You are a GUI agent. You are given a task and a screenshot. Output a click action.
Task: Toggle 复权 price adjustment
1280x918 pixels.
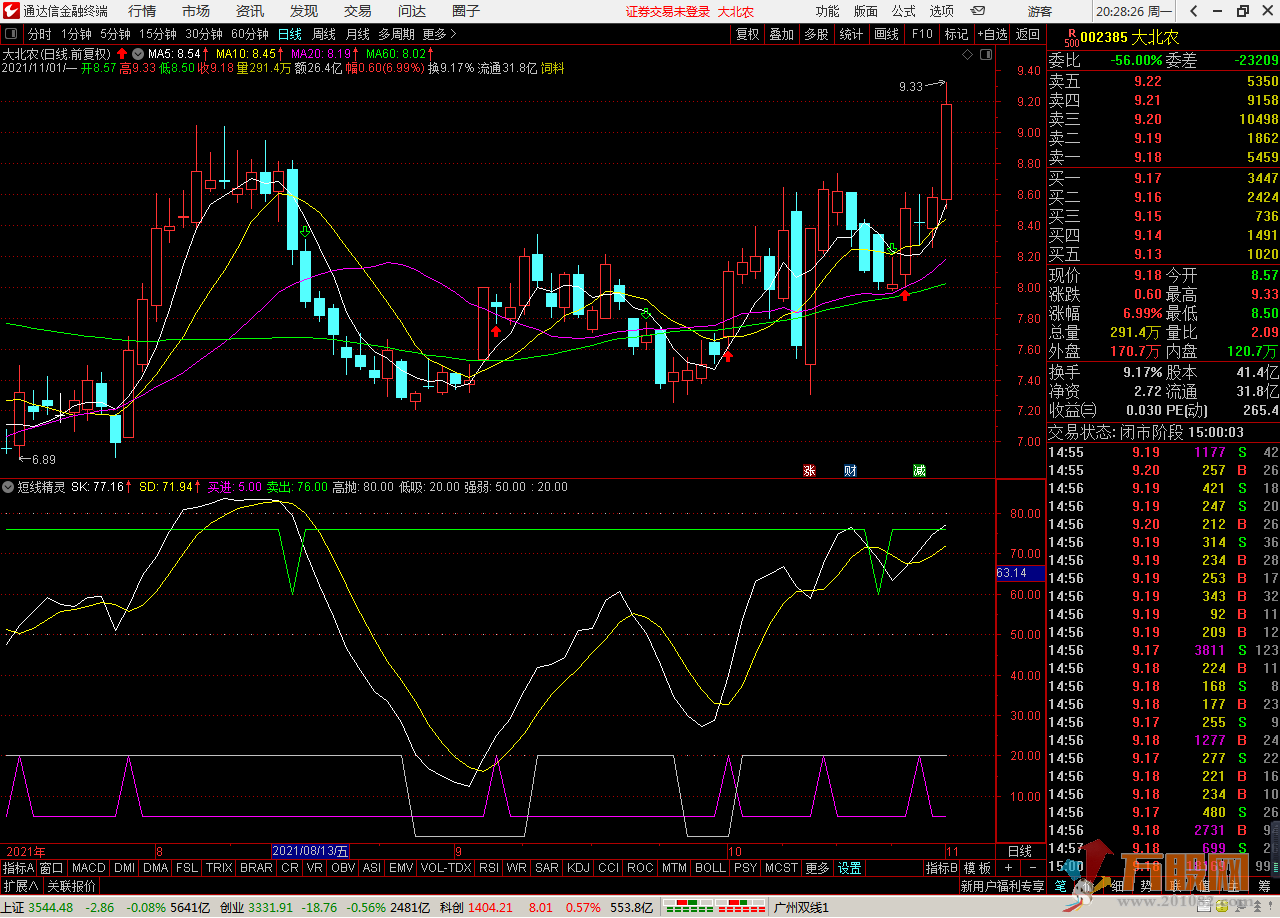747,34
